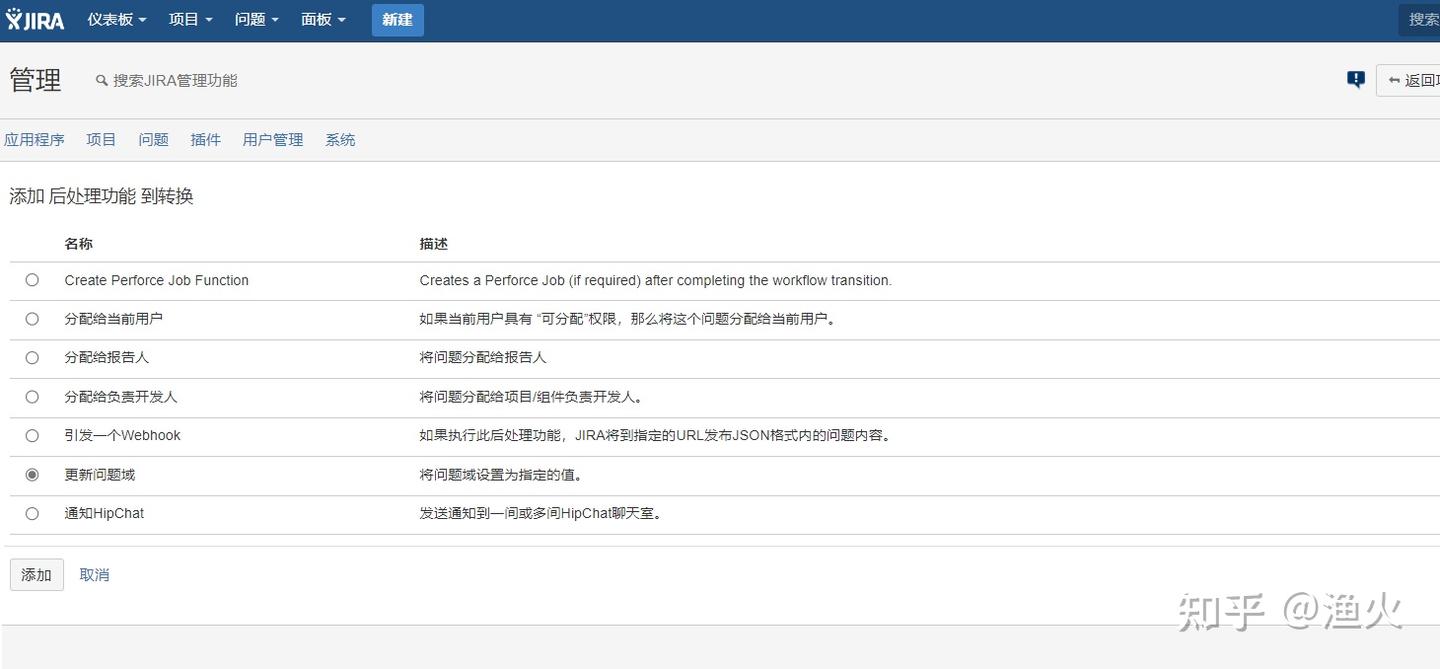1440x669 pixels.
Task: Click the JIRA logo icon
Action: [35, 20]
